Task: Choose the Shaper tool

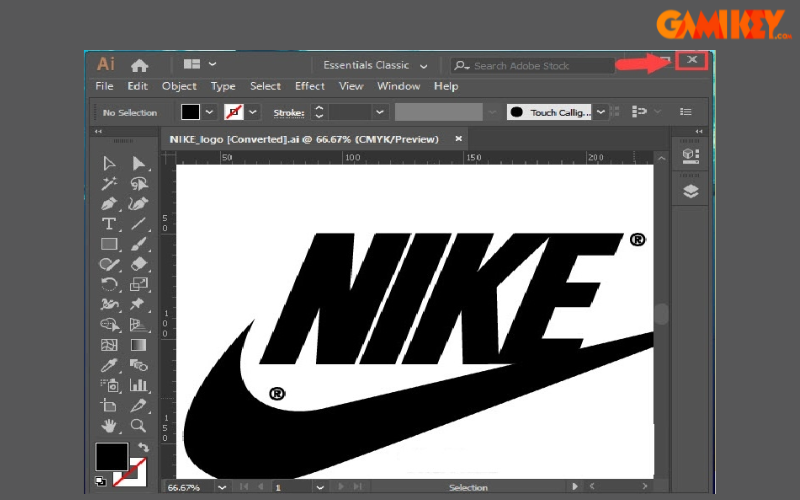Action: (109, 264)
